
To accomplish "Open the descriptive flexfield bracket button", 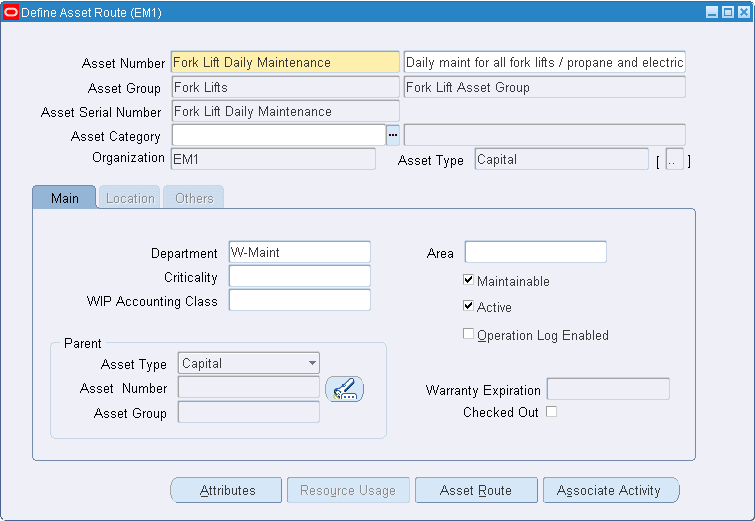I will tap(674, 159).
